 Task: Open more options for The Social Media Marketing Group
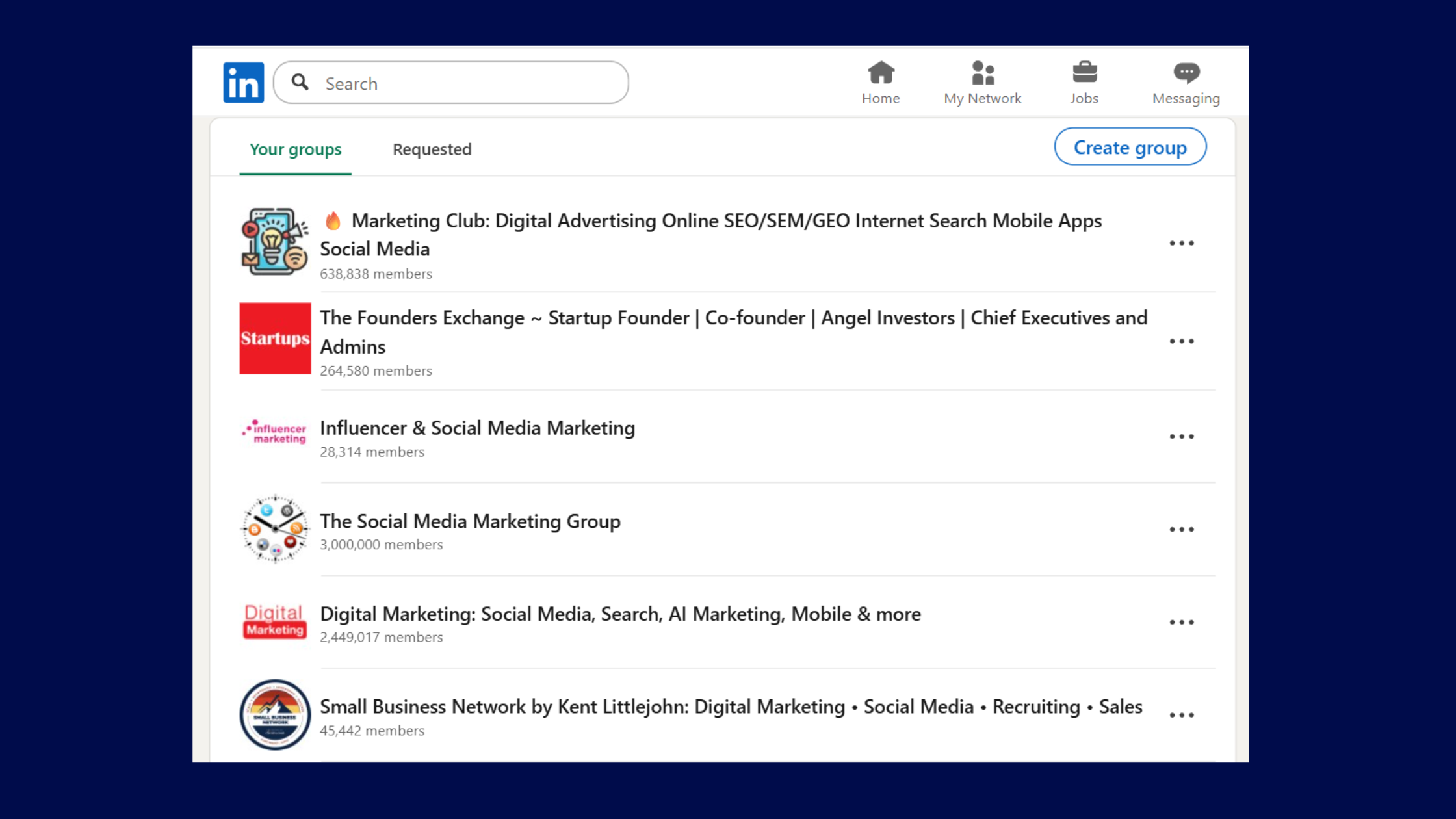coord(1182,530)
